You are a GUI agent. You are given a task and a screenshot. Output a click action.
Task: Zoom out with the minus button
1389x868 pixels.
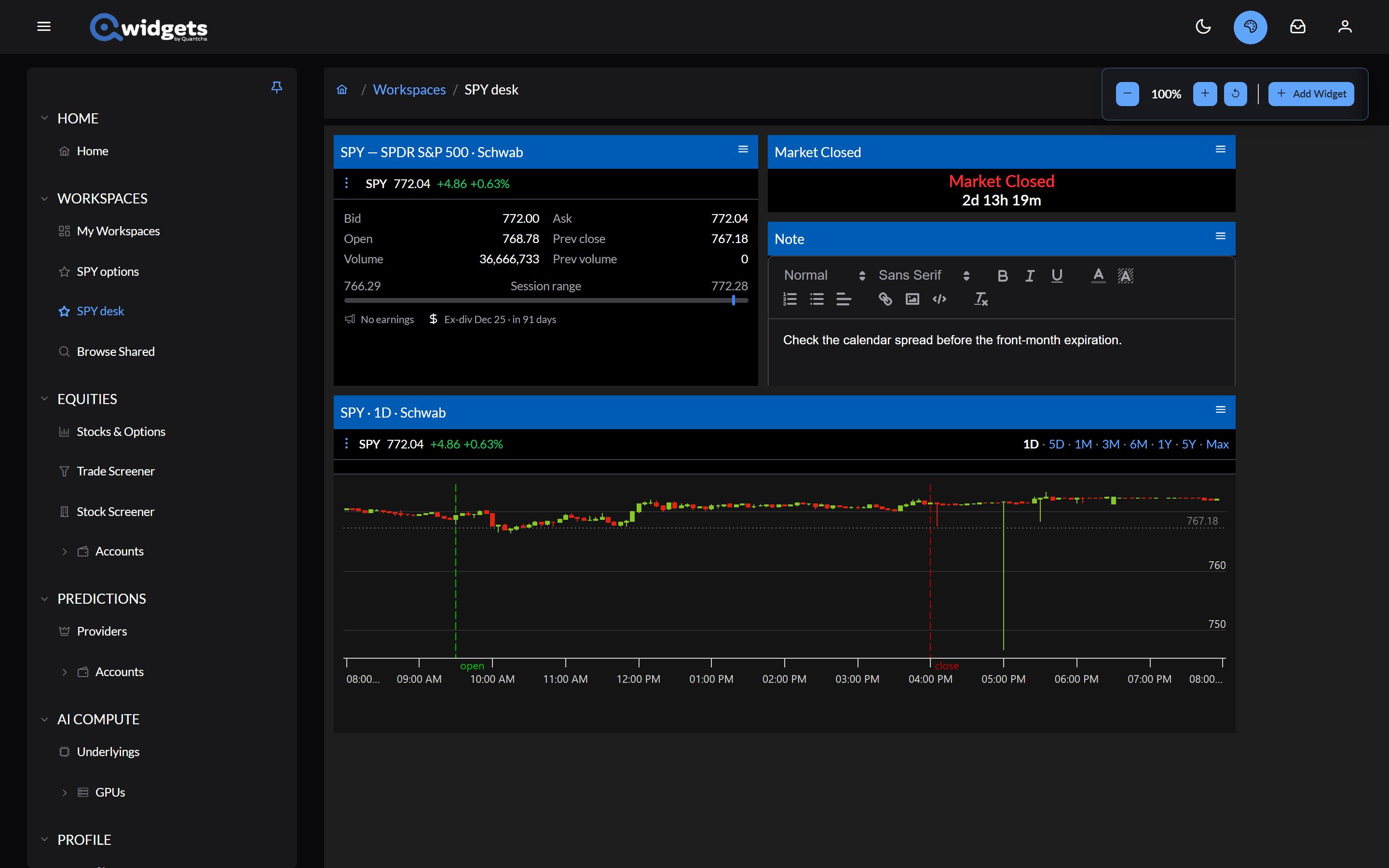click(1127, 94)
